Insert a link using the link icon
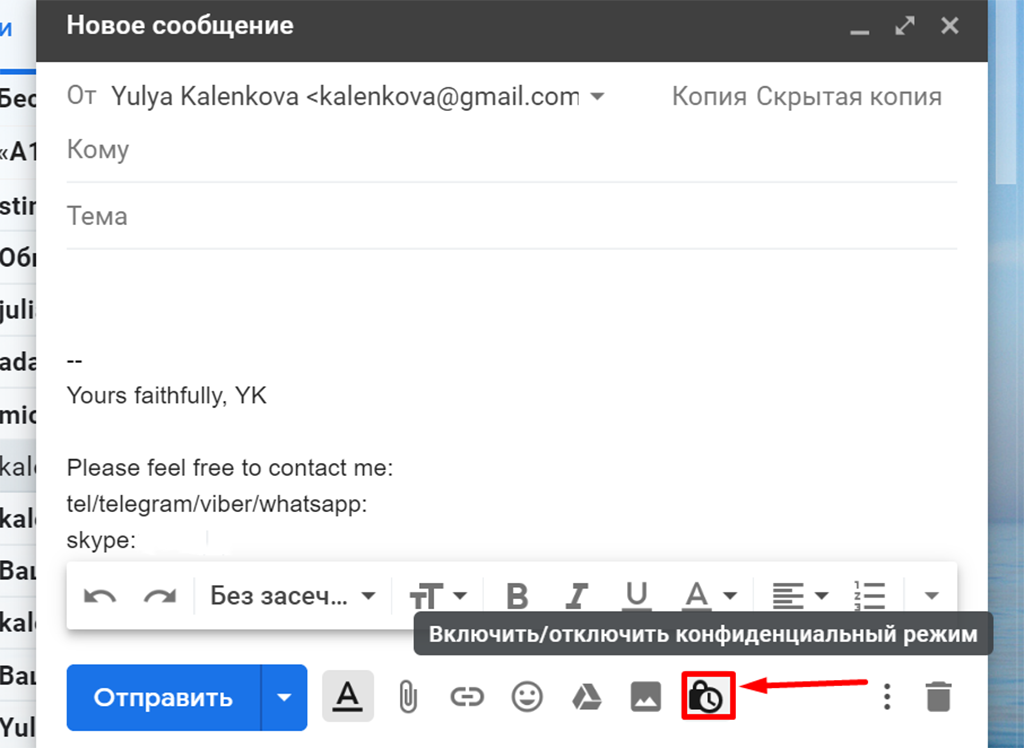The height and width of the screenshot is (748, 1024). [x=466, y=697]
